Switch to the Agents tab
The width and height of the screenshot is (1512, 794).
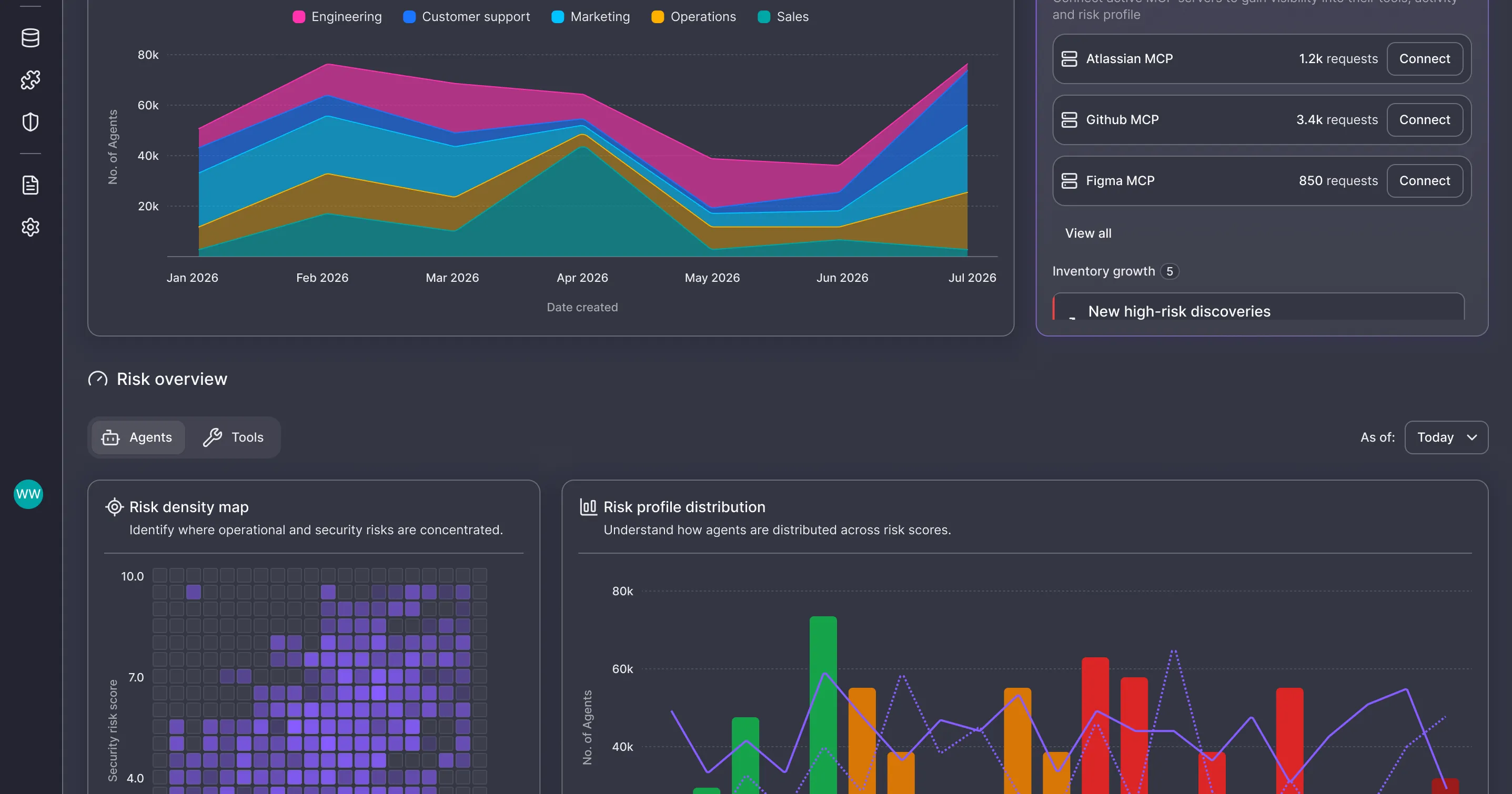tap(137, 437)
